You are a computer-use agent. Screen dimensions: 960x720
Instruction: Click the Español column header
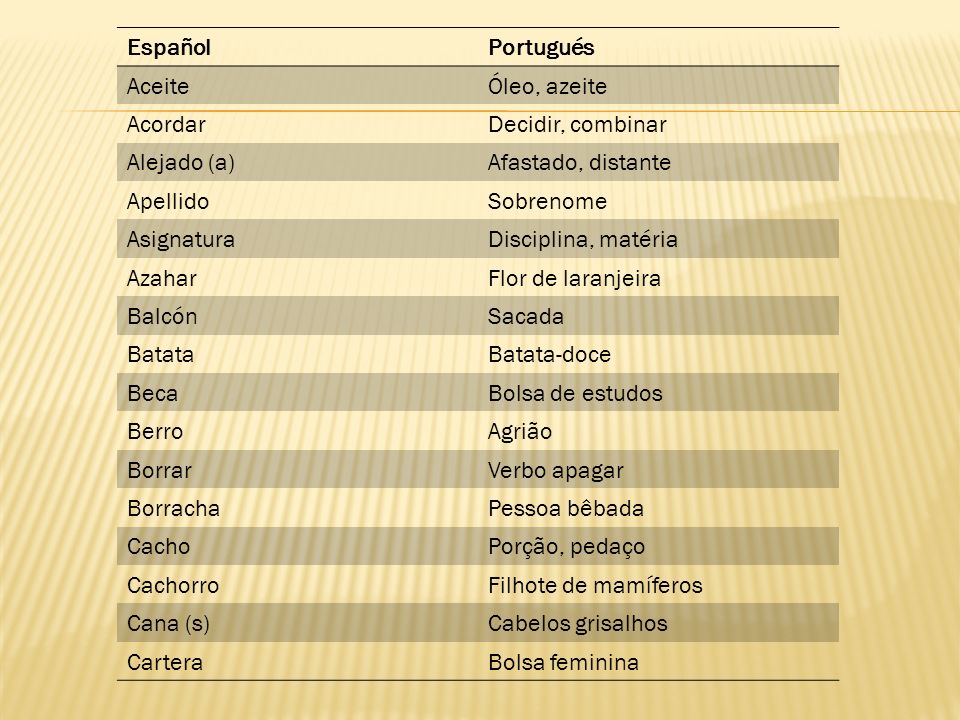tap(169, 48)
